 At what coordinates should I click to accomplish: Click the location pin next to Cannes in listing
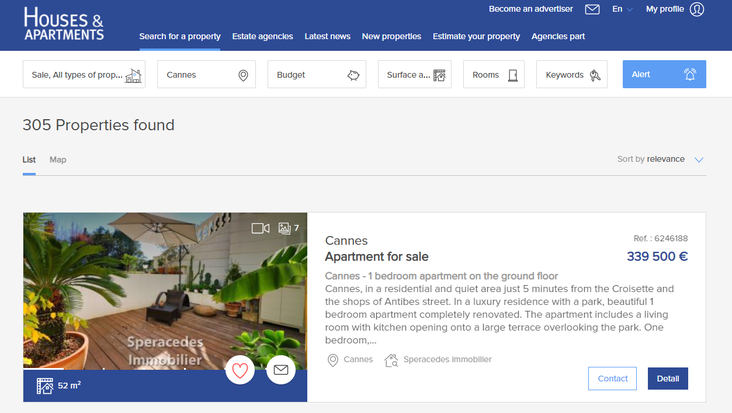click(x=332, y=360)
